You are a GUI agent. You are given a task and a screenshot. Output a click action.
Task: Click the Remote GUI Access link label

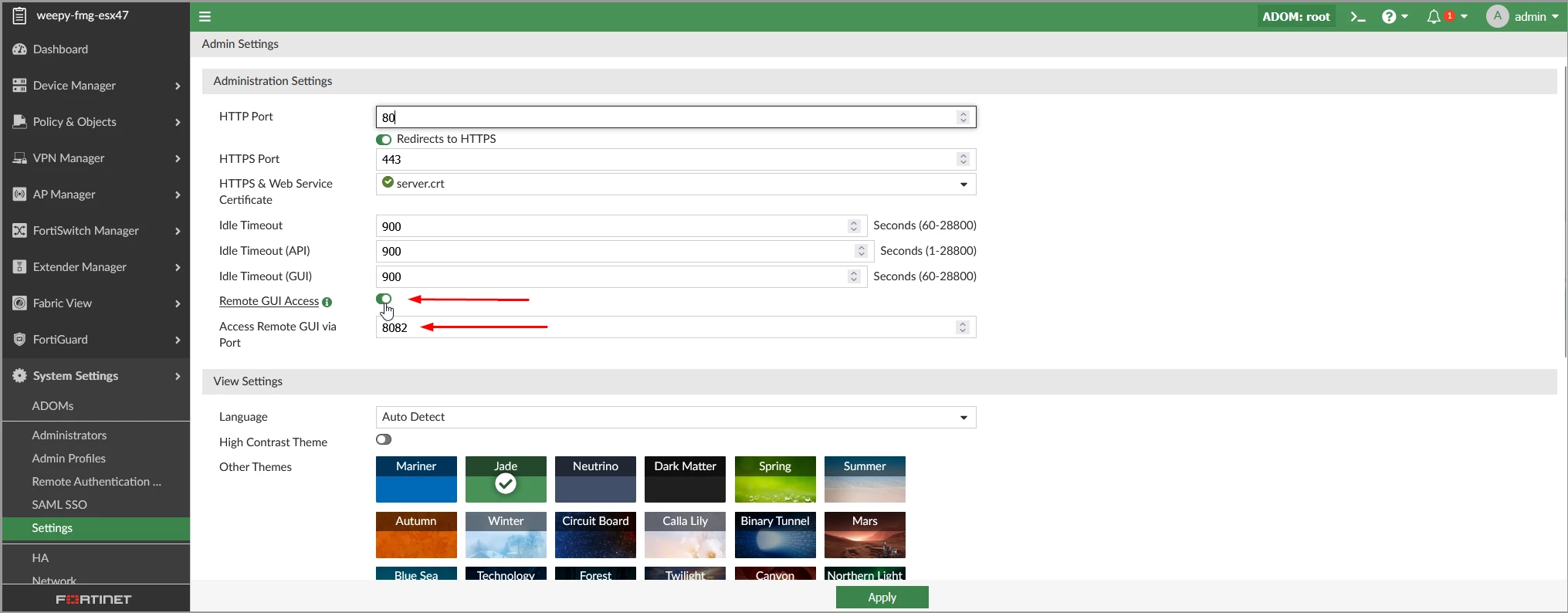click(x=269, y=301)
